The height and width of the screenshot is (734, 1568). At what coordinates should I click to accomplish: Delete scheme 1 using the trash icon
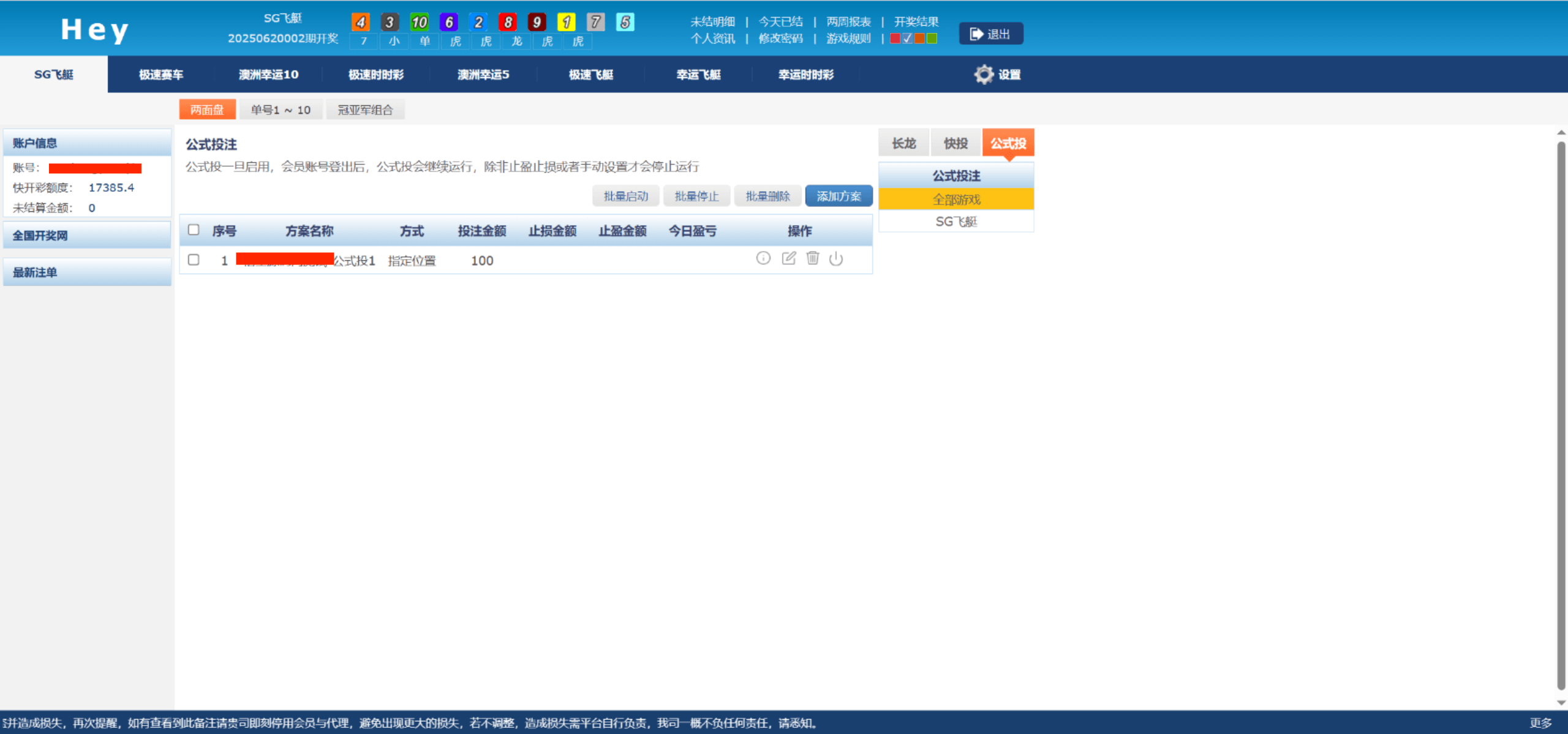(813, 258)
